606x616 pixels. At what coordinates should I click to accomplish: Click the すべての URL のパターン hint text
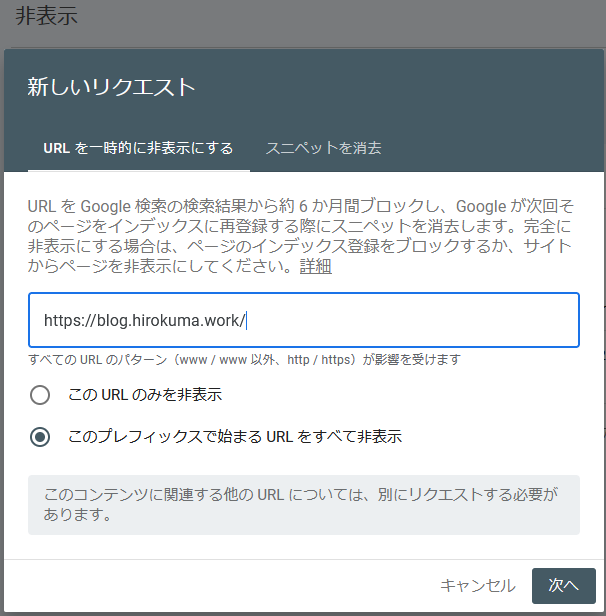pos(244,359)
